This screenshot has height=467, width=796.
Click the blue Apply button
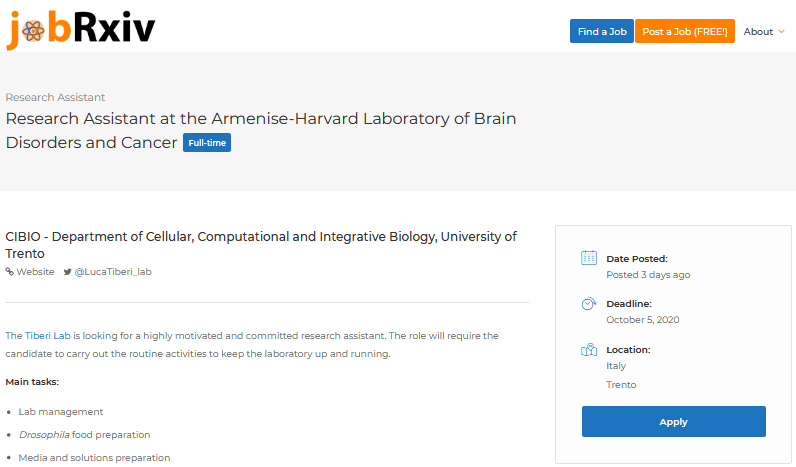(674, 421)
